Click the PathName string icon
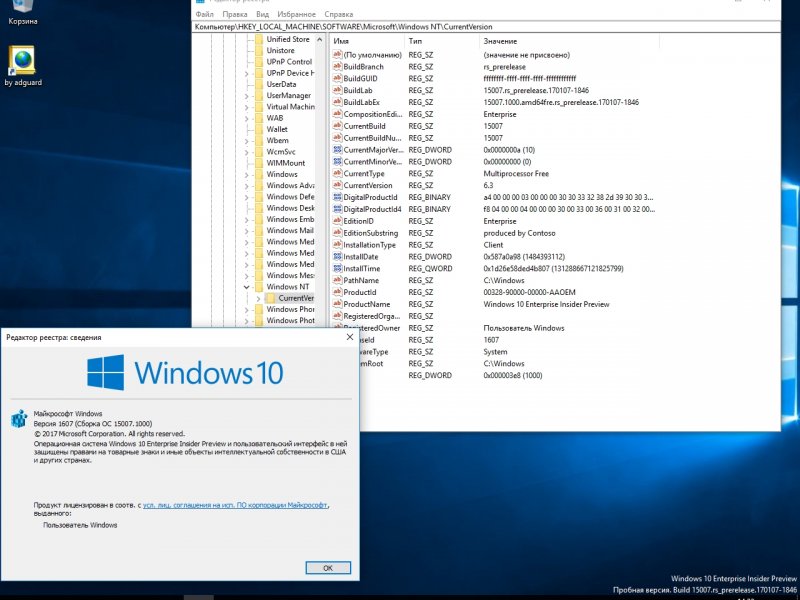Viewport: 800px width, 600px height. point(337,280)
